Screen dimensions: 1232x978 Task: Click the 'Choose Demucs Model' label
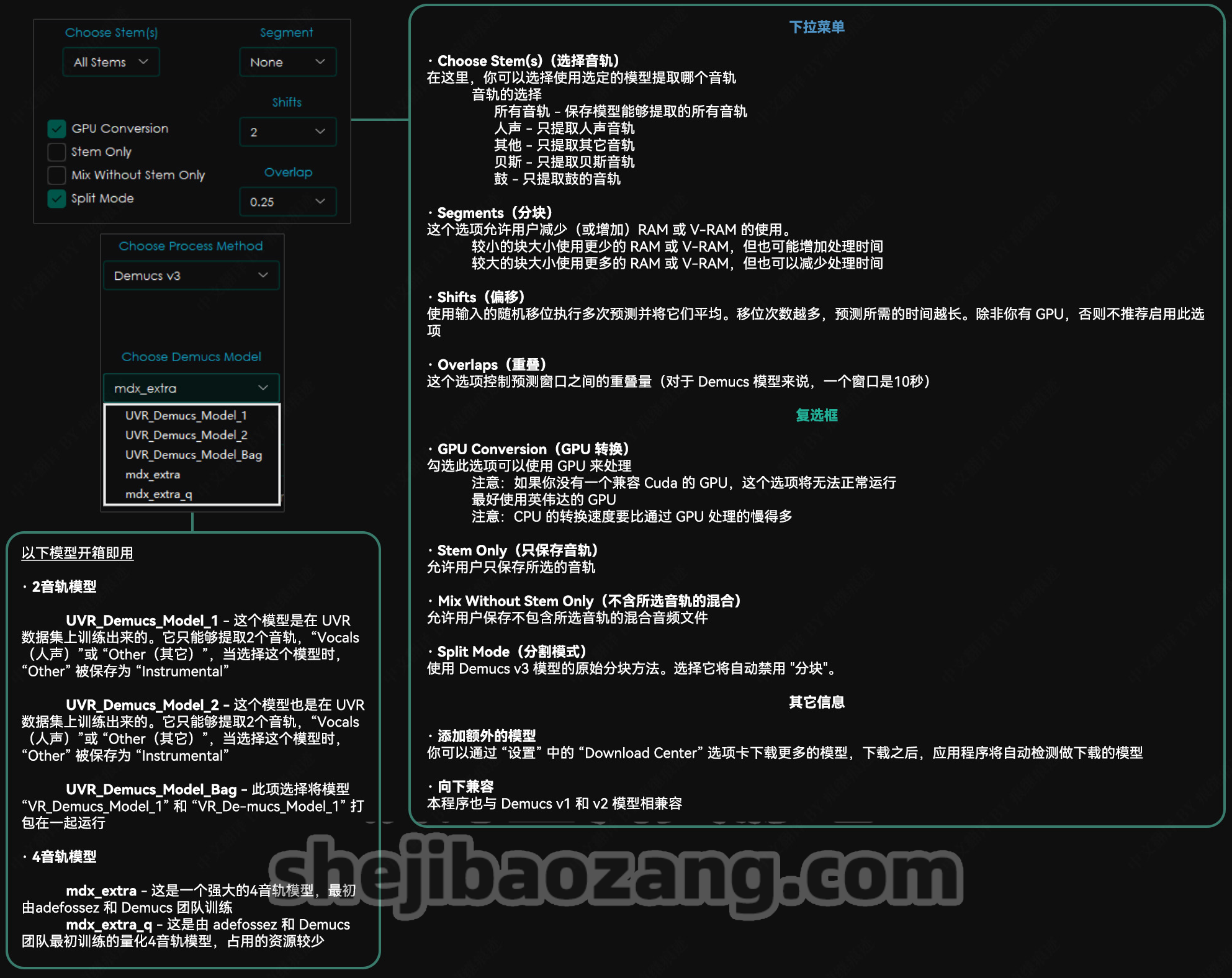coord(191,357)
